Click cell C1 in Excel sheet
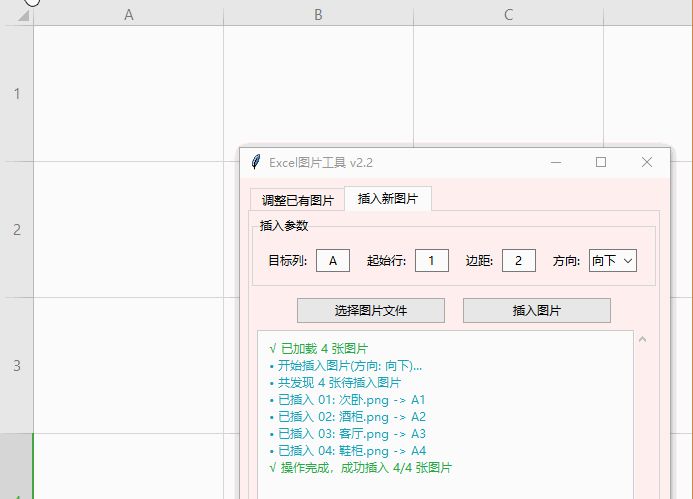 (x=508, y=86)
